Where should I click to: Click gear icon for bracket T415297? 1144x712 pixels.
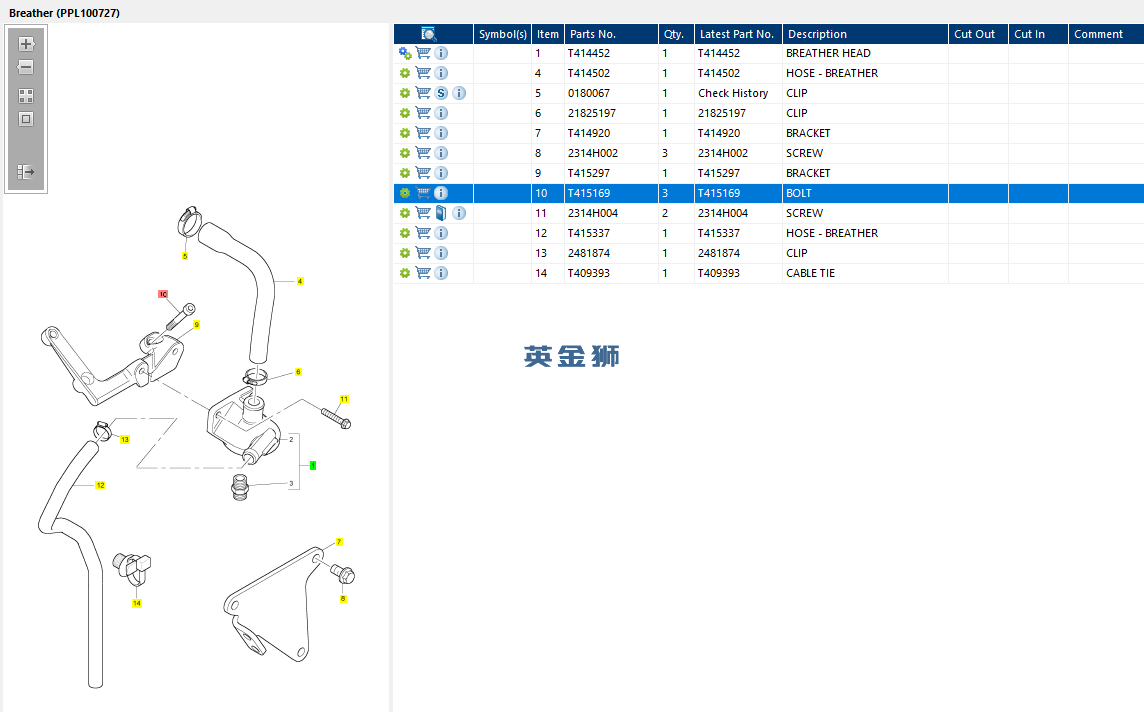(x=405, y=174)
